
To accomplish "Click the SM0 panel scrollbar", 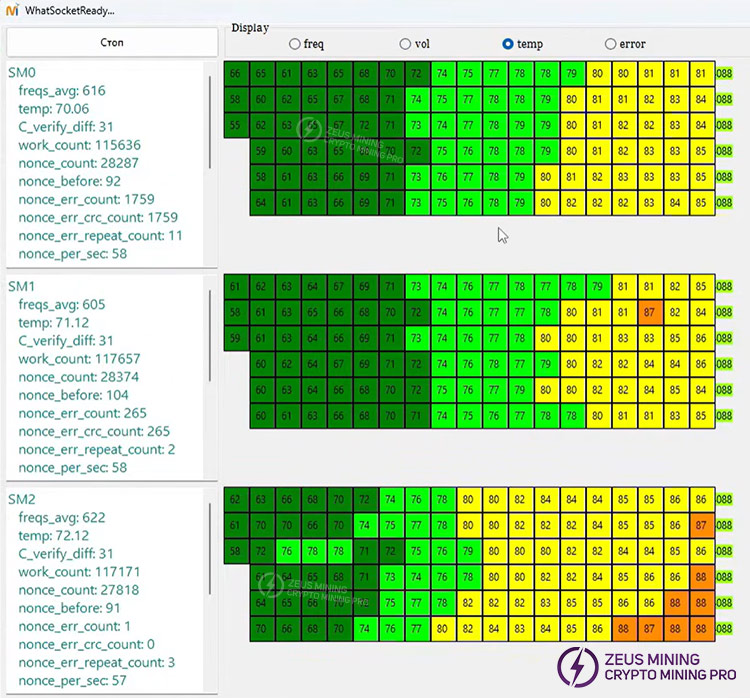I will click(210, 122).
